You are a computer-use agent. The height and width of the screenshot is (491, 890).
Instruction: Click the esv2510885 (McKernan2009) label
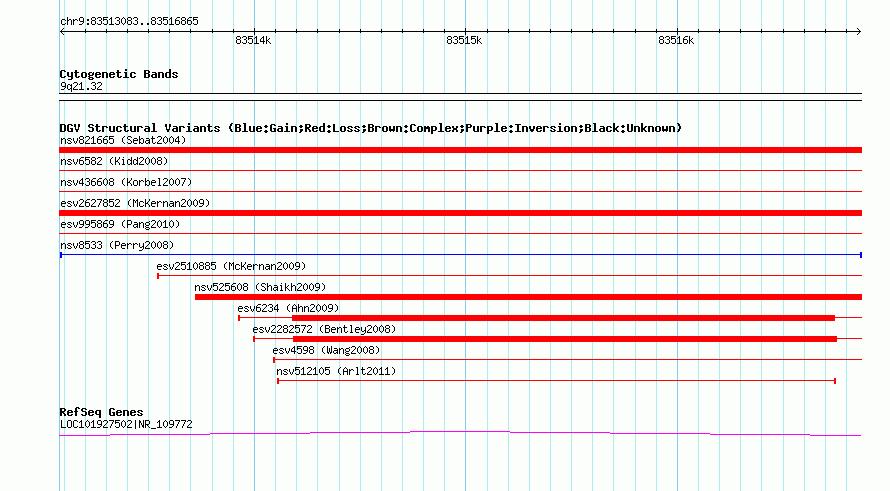click(x=231, y=266)
